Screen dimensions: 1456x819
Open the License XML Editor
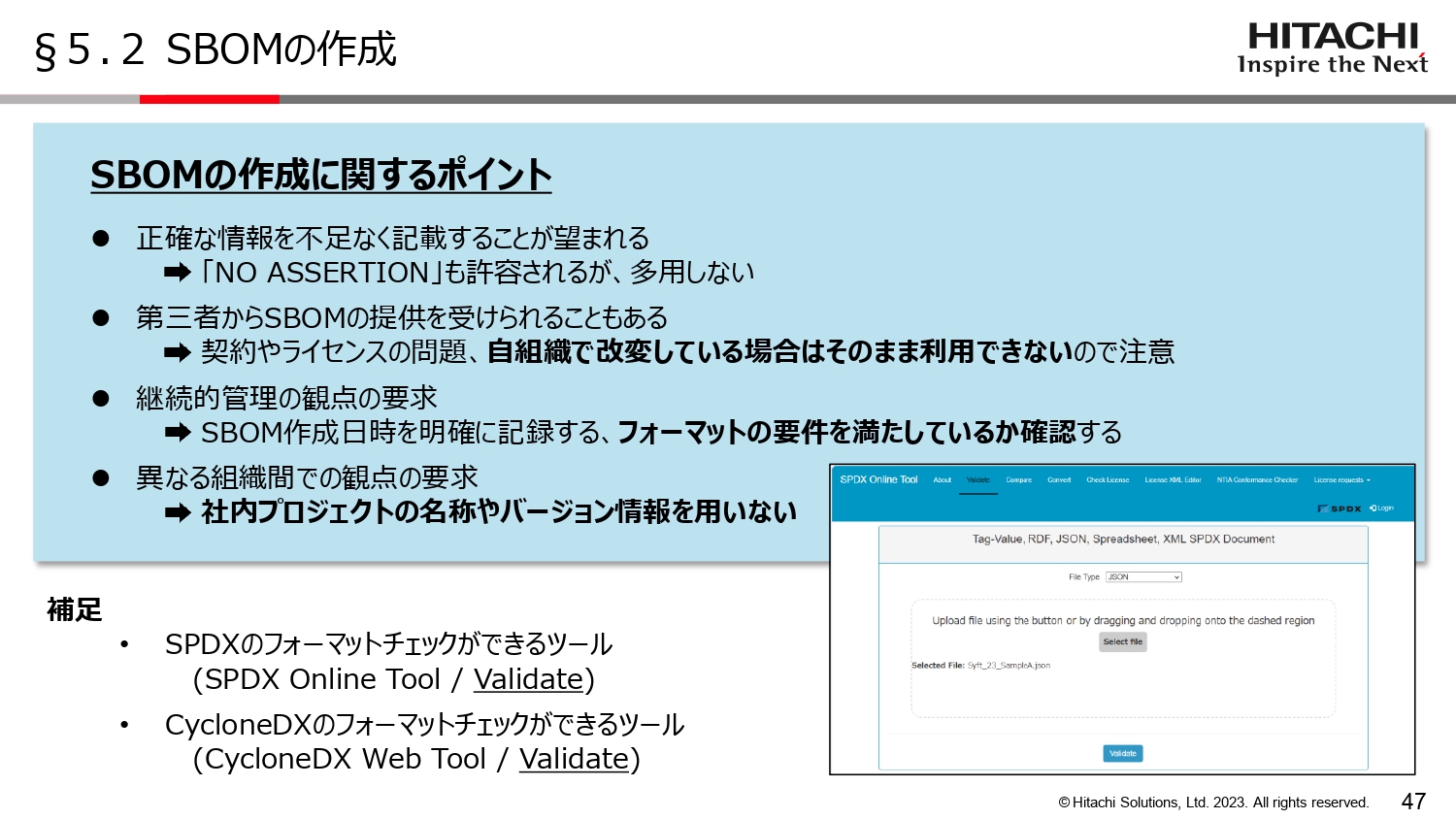click(x=1174, y=479)
